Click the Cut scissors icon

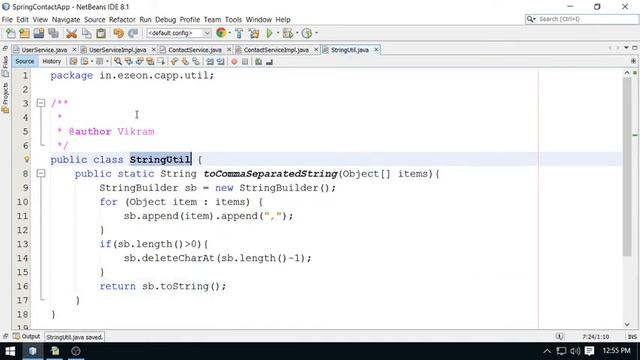[71, 33]
